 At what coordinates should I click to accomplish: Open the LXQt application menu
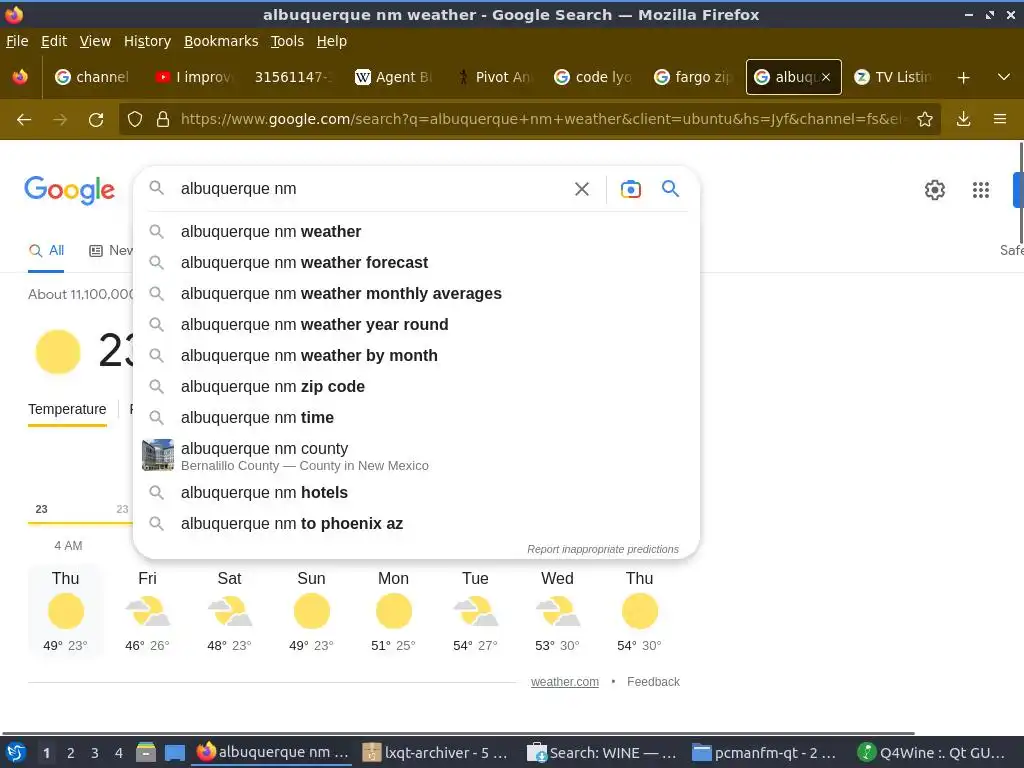pos(16,752)
